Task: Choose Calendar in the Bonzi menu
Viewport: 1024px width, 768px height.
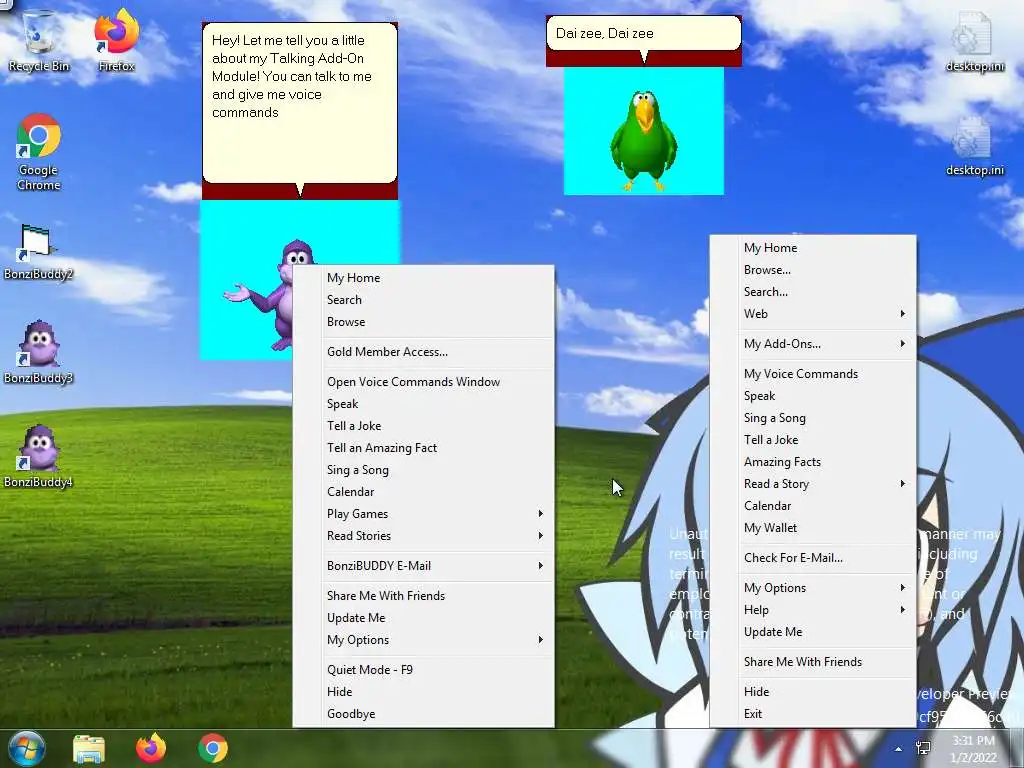Action: coord(424,492)
